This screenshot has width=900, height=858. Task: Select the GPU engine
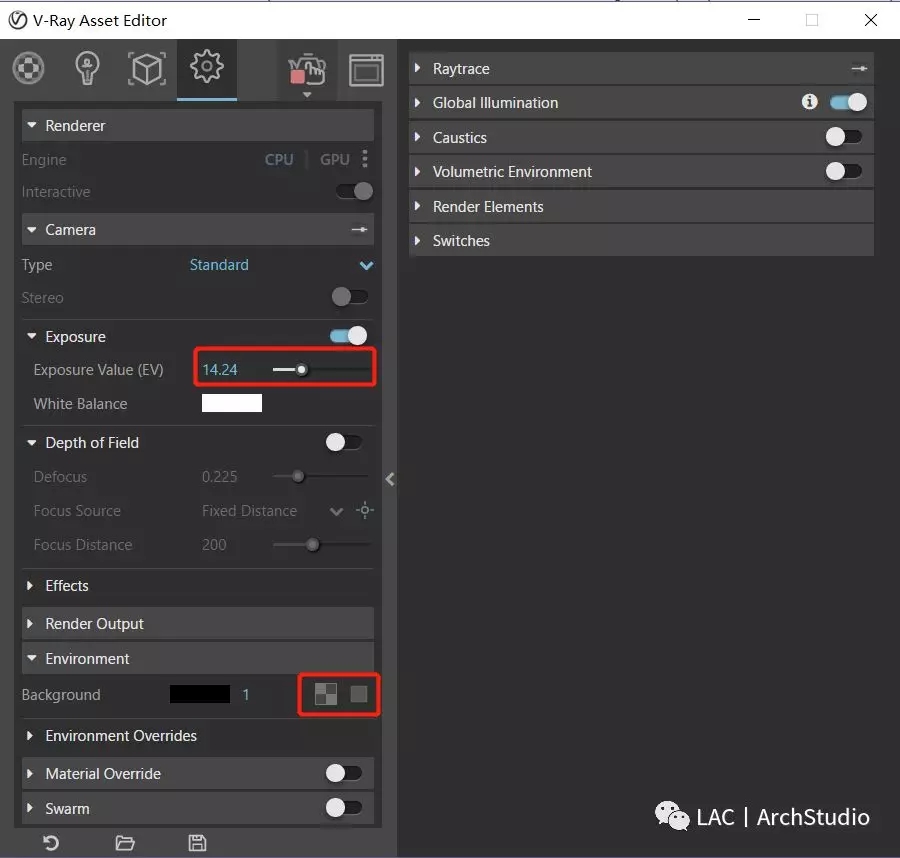(335, 159)
